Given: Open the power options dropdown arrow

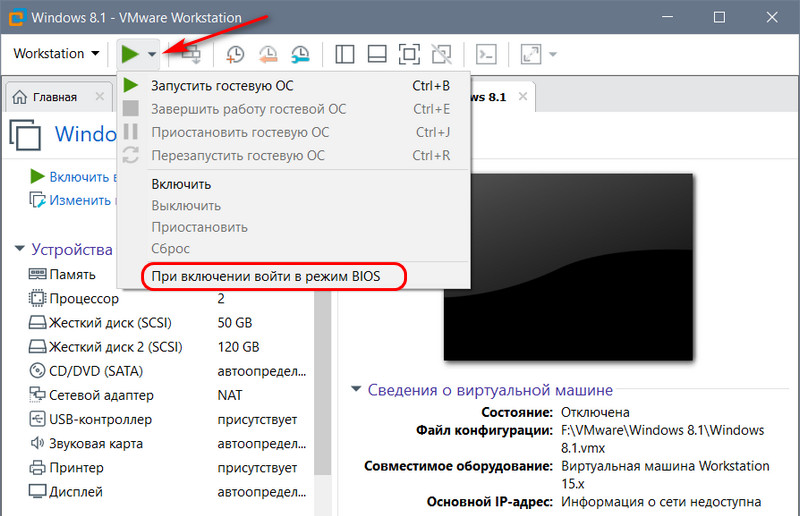Looking at the screenshot, I should (x=152, y=54).
